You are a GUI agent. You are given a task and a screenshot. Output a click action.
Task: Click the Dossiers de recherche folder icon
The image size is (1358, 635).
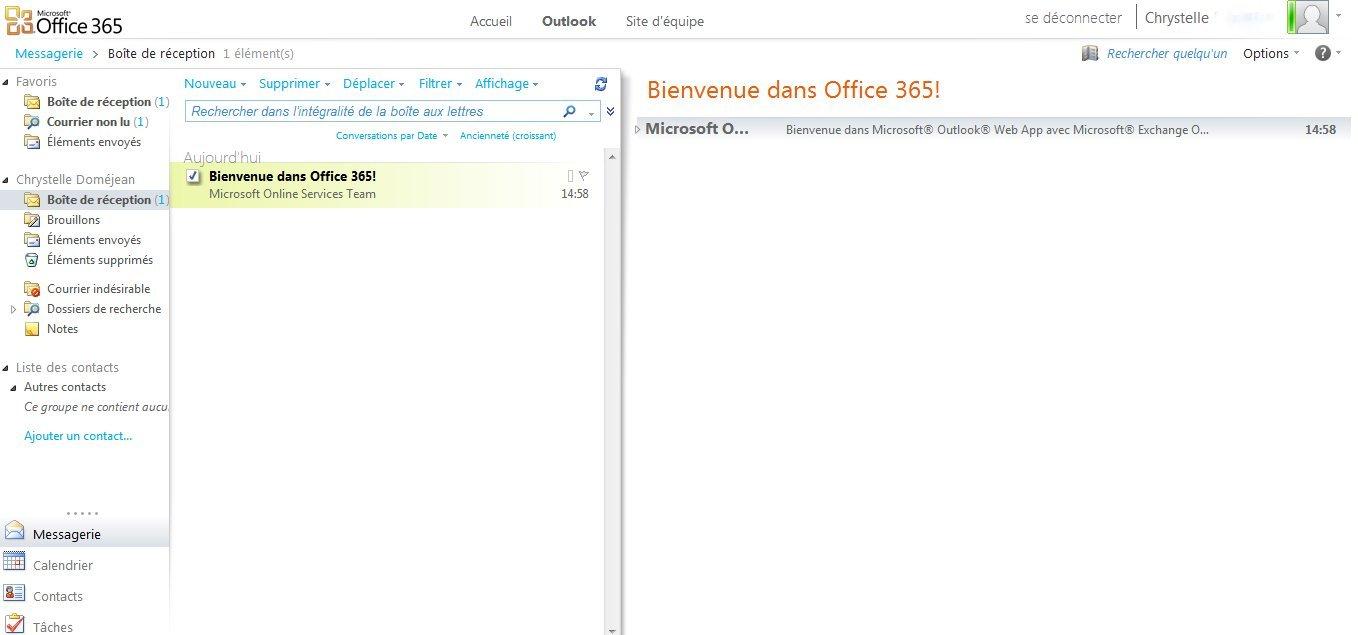coord(32,309)
